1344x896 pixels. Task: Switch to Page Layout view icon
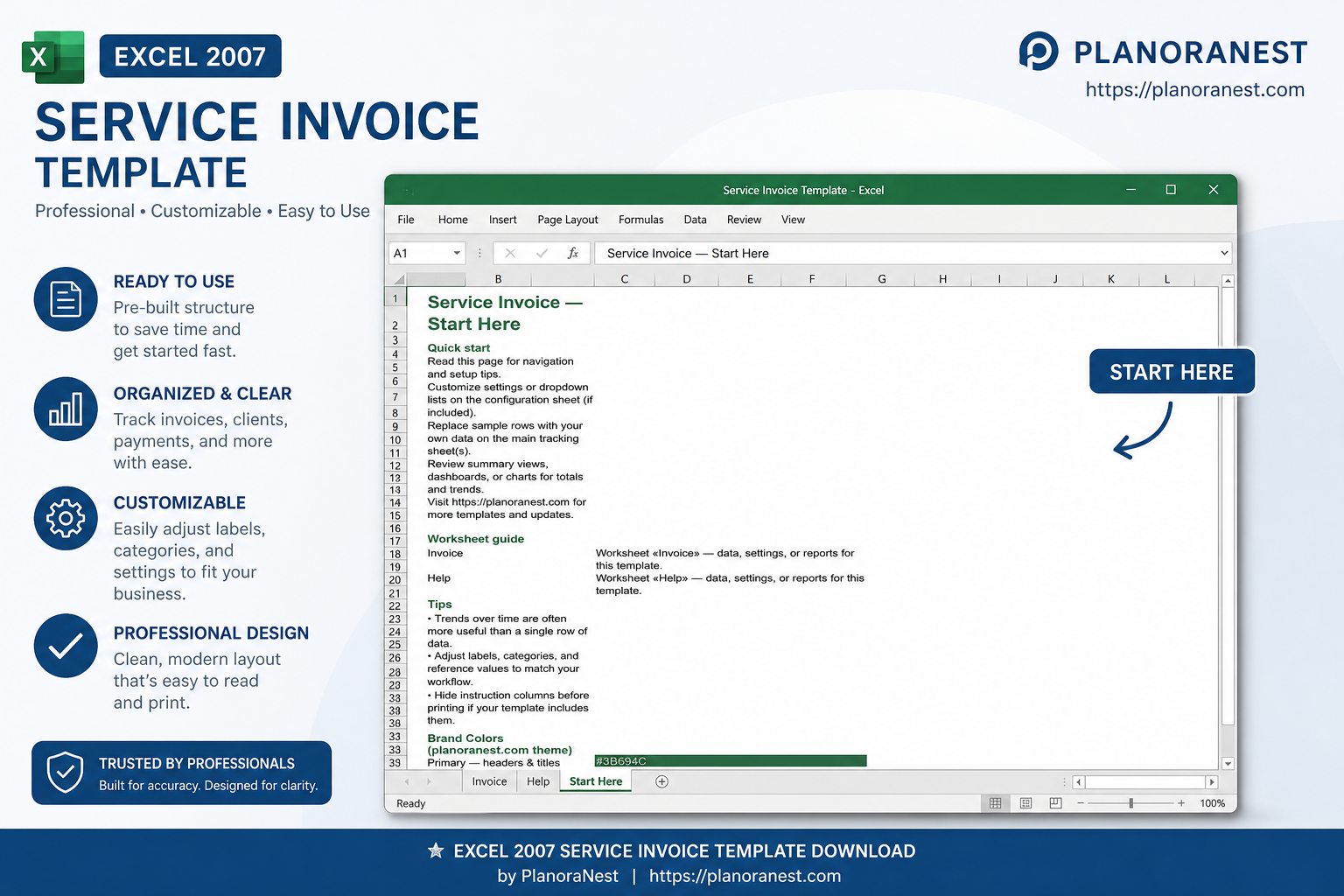coord(1025,803)
